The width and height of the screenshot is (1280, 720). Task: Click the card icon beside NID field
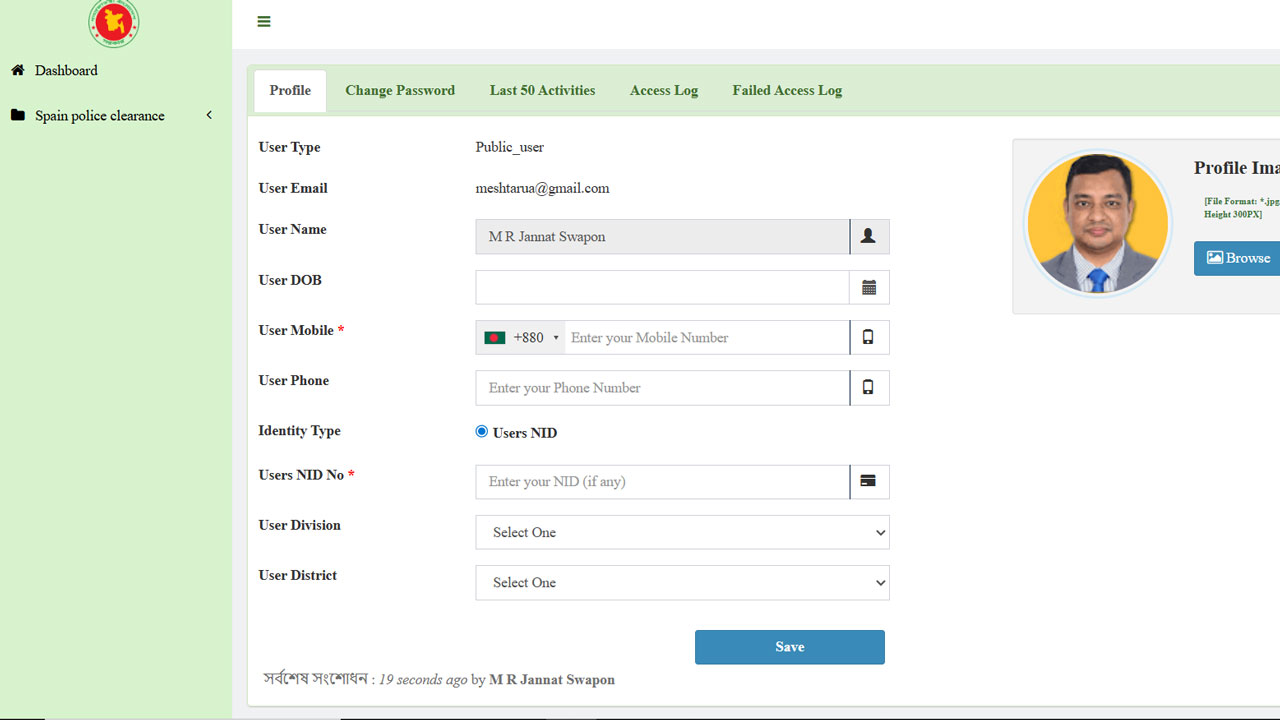pos(868,482)
